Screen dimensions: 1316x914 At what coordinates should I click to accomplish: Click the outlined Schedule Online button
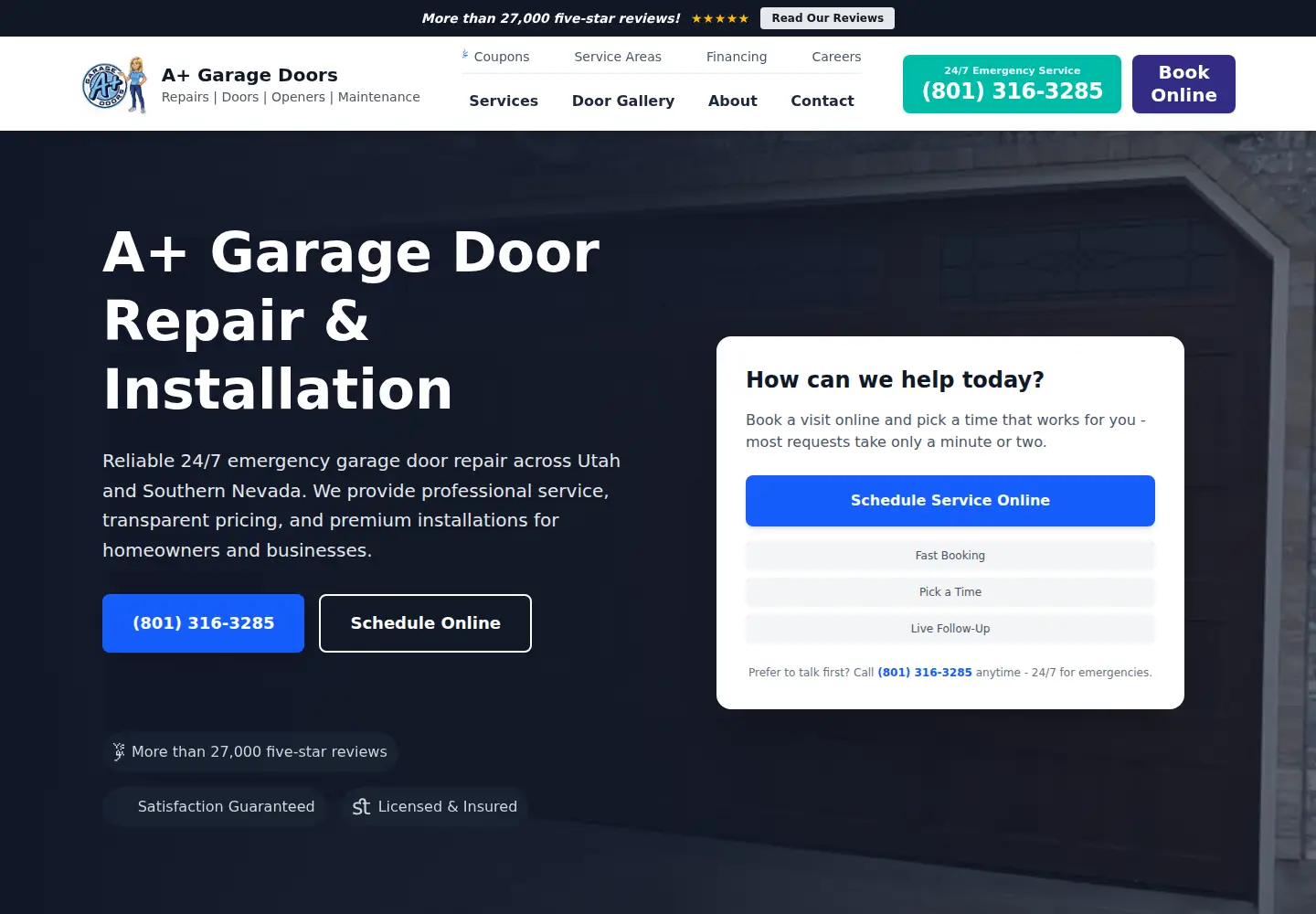click(425, 623)
